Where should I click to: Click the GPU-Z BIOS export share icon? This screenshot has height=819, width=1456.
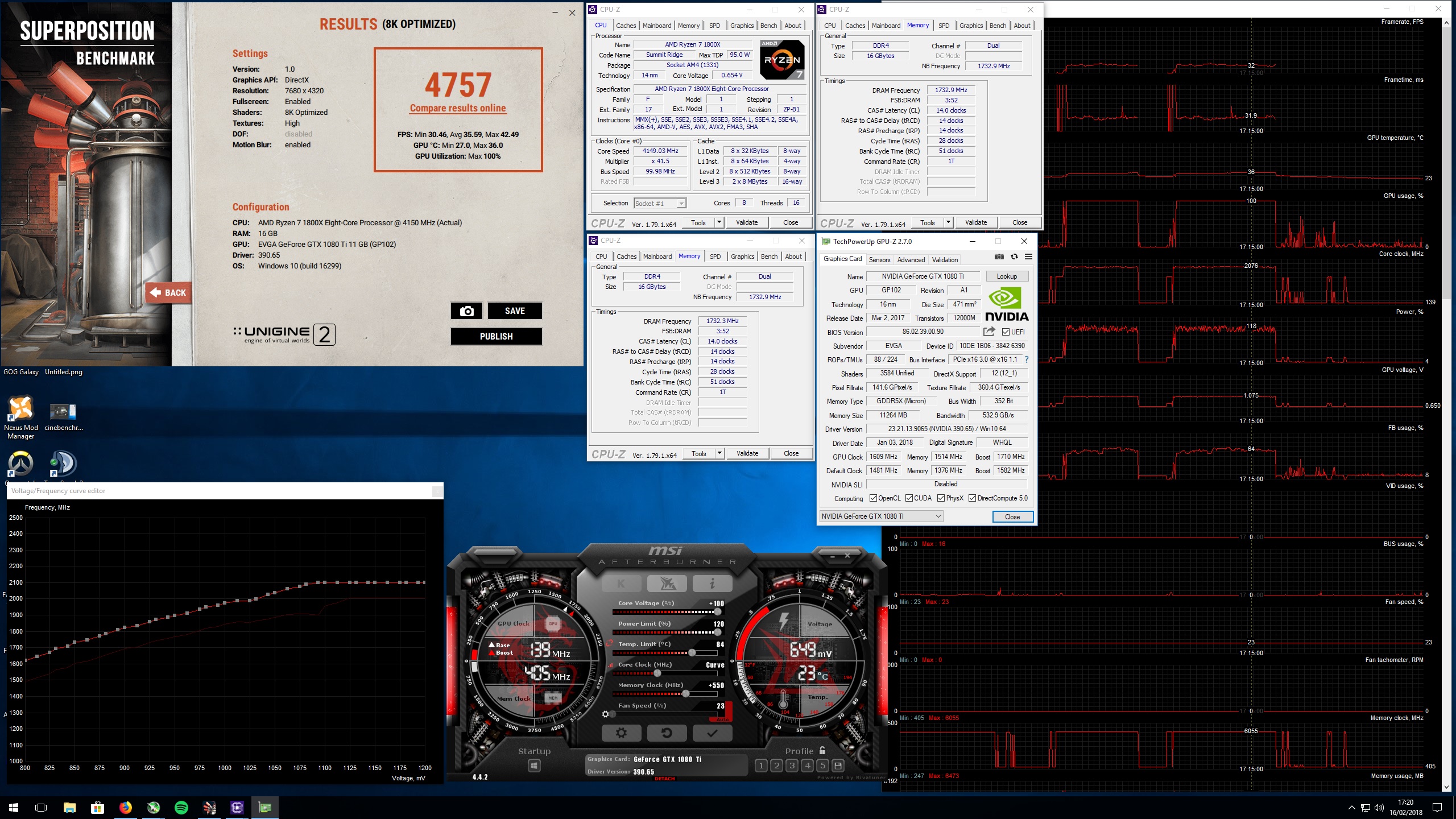pyautogui.click(x=989, y=332)
